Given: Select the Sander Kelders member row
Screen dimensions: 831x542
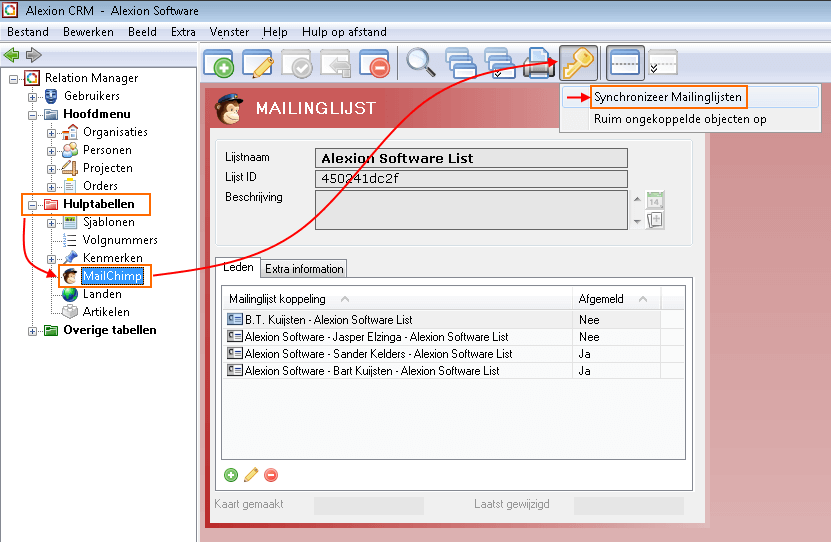Looking at the screenshot, I should click(454, 354).
